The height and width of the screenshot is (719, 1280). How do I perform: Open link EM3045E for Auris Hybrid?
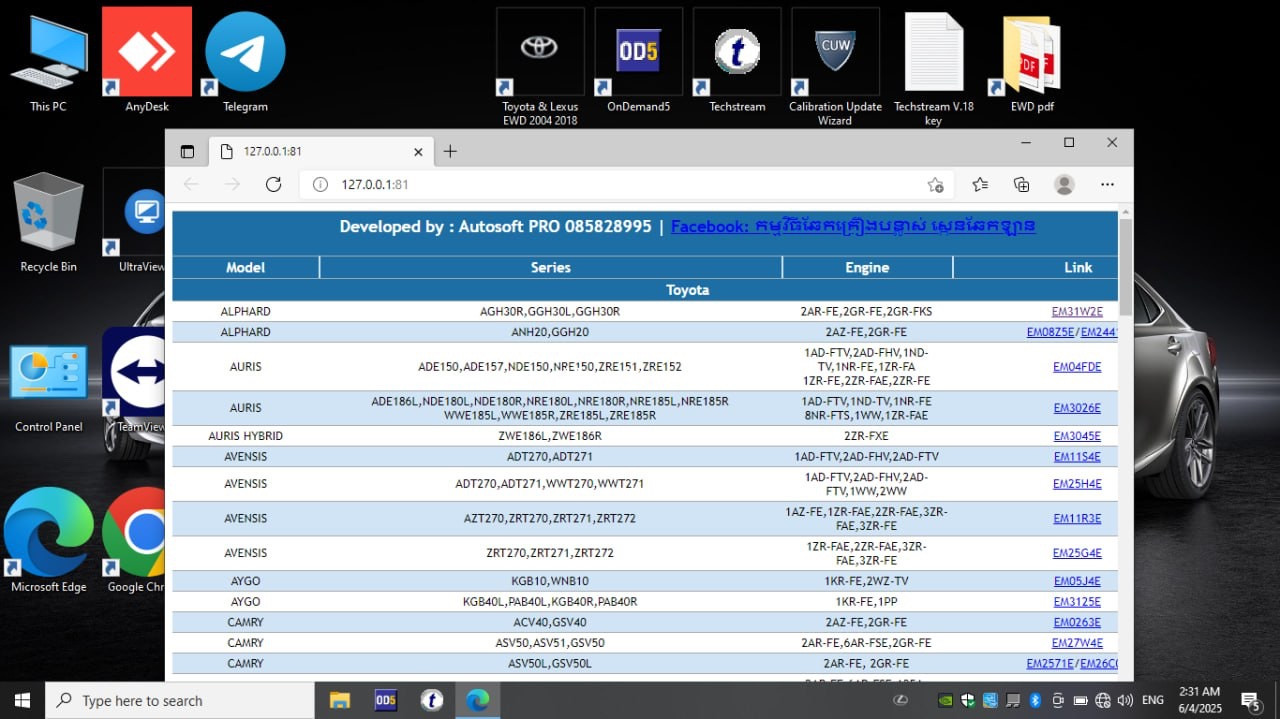[x=1077, y=436]
